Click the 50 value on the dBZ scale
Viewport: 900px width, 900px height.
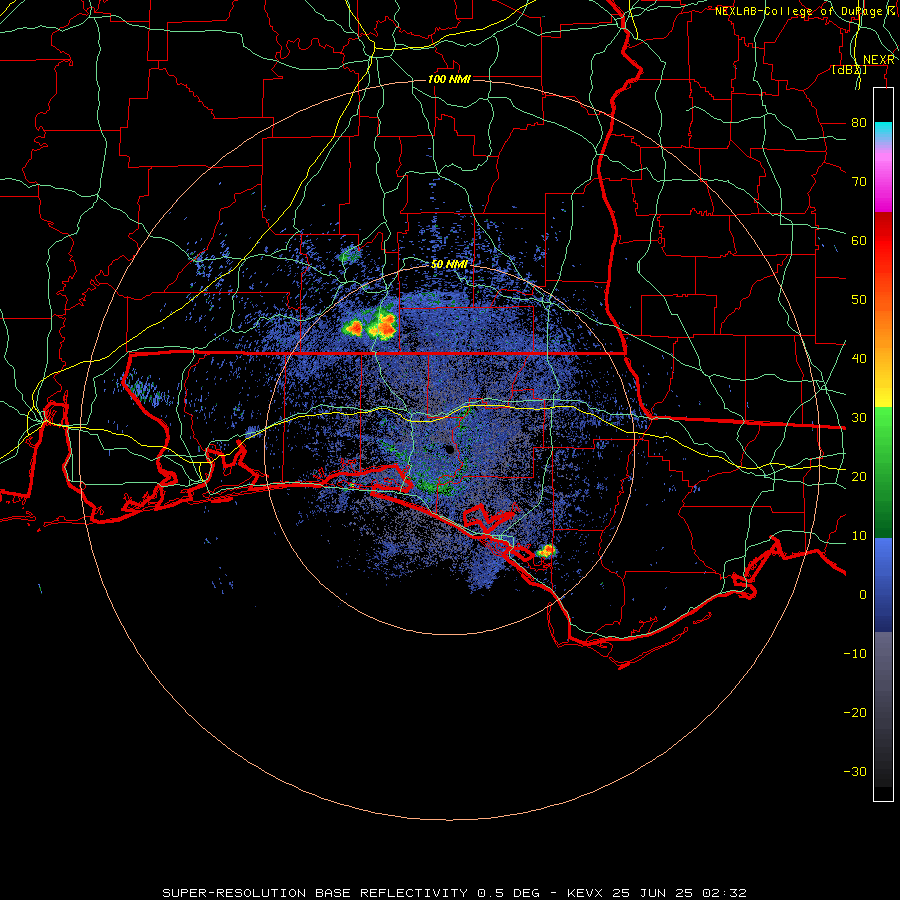[x=859, y=300]
